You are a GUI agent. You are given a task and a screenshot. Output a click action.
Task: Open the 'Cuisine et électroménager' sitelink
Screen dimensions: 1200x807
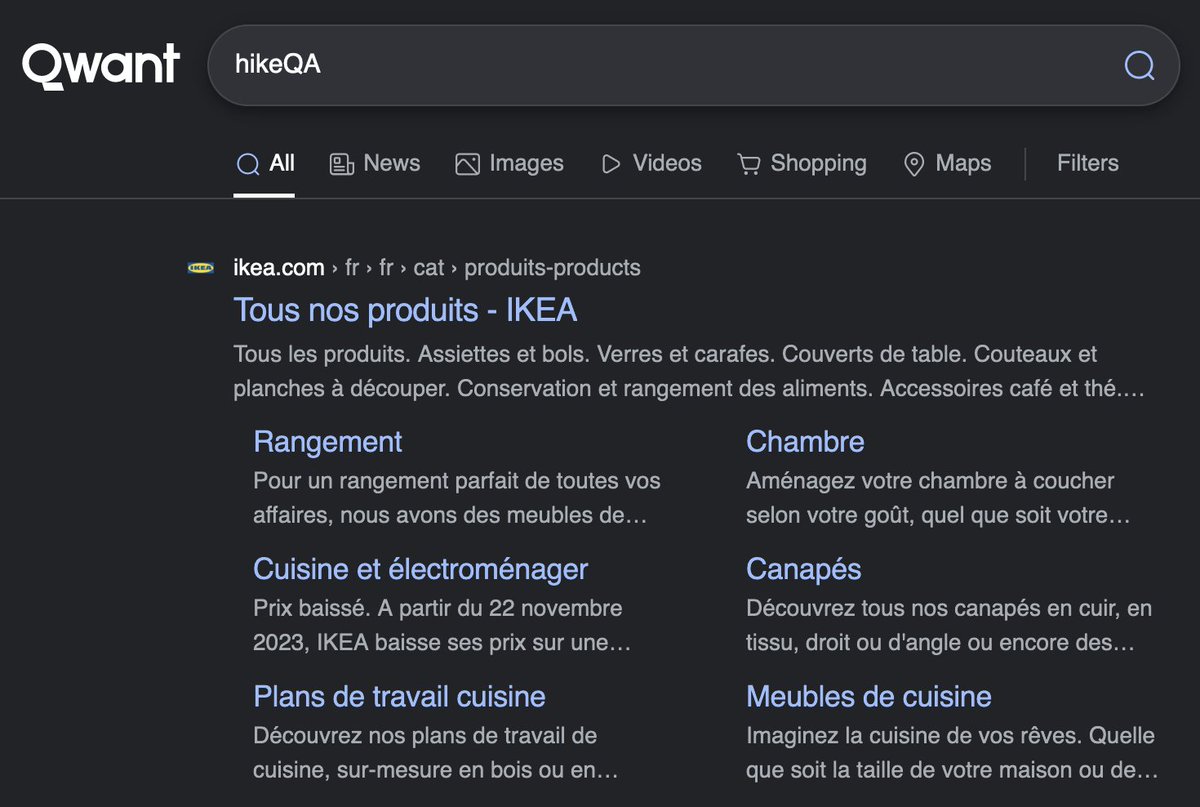point(421,570)
